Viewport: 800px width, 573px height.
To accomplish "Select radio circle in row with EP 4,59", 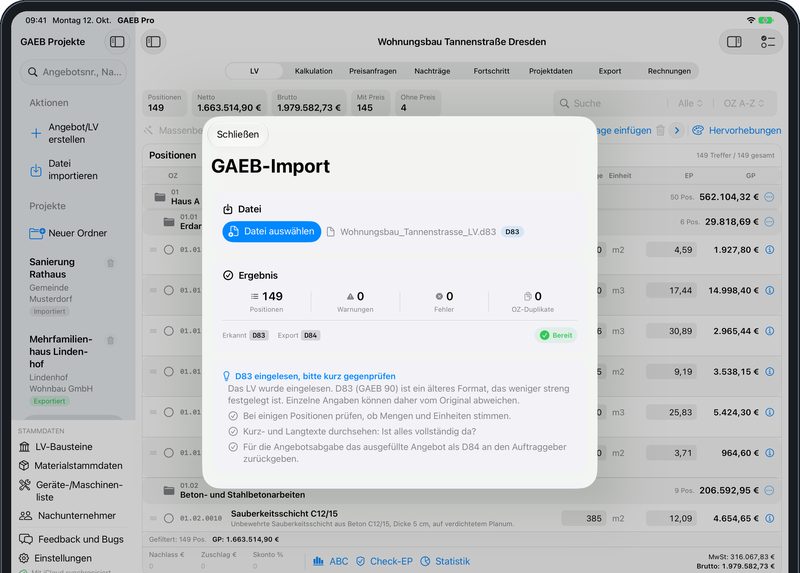I will 168,250.
